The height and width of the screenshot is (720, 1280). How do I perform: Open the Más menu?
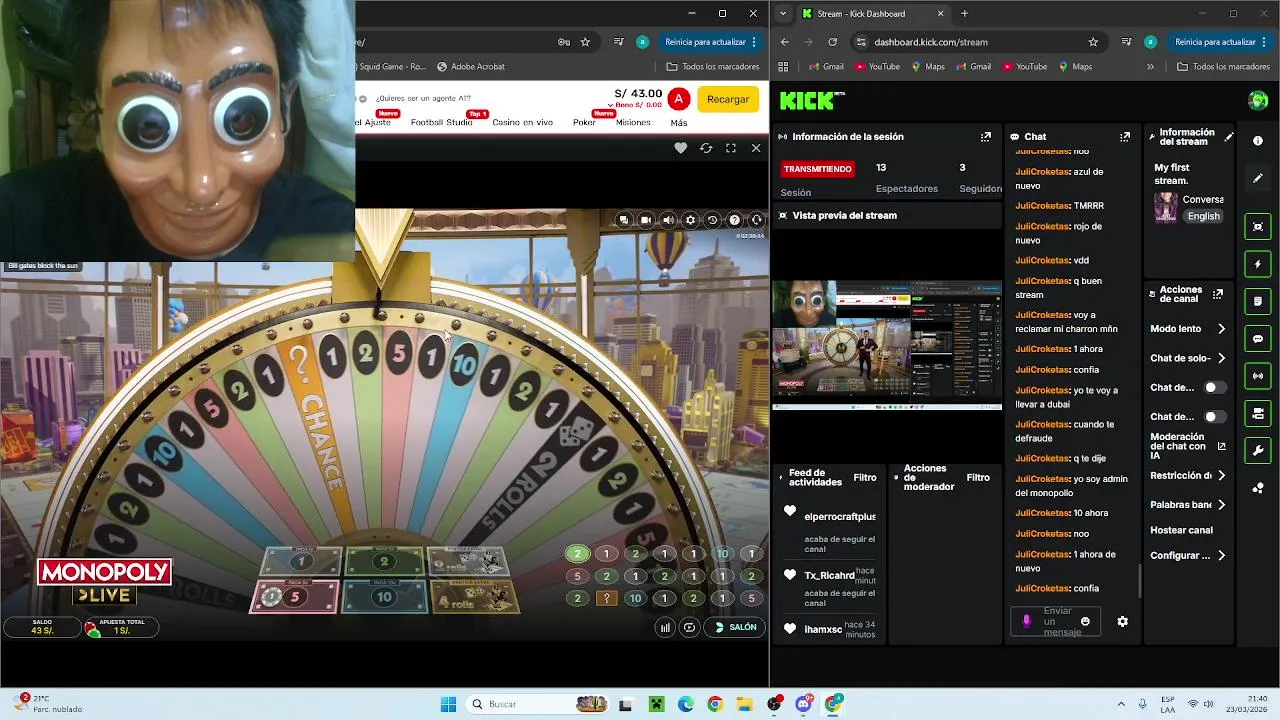click(679, 122)
